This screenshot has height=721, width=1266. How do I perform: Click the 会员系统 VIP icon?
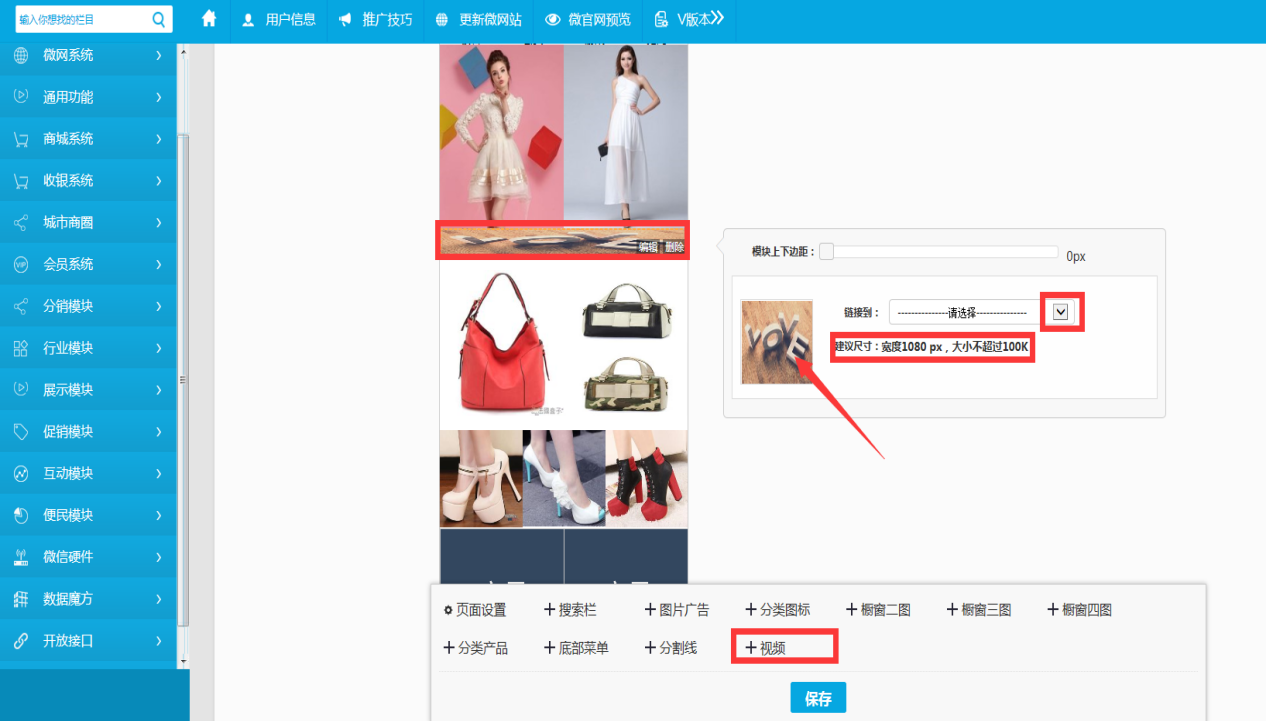click(x=21, y=265)
